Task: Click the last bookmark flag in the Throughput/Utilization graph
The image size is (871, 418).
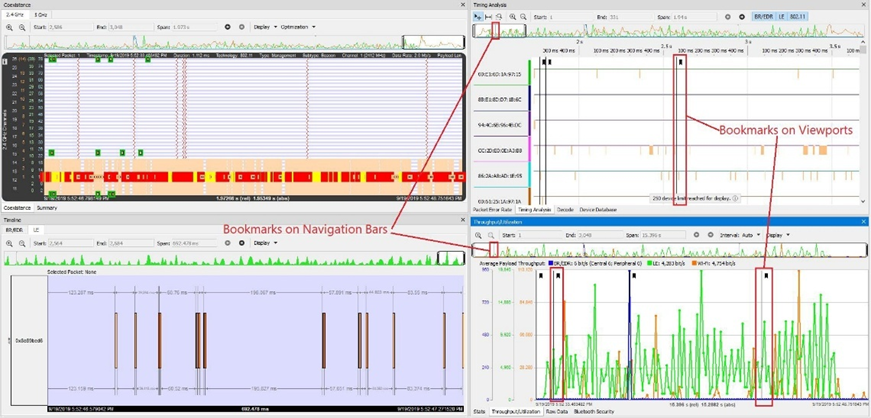Action: [x=765, y=275]
